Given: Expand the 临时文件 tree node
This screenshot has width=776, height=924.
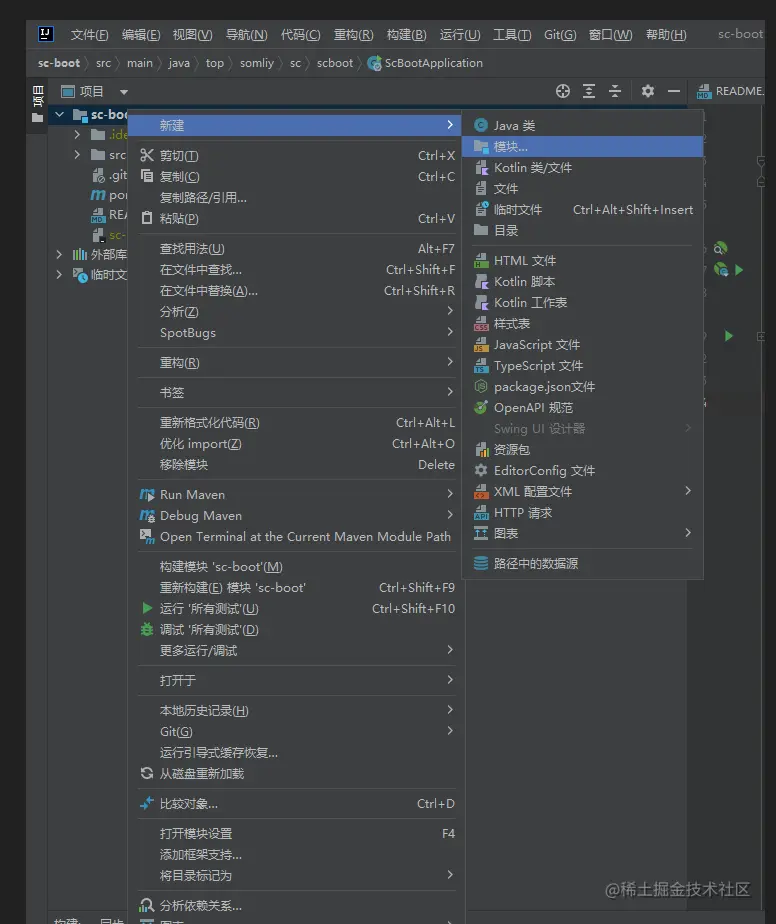Looking at the screenshot, I should (58, 274).
